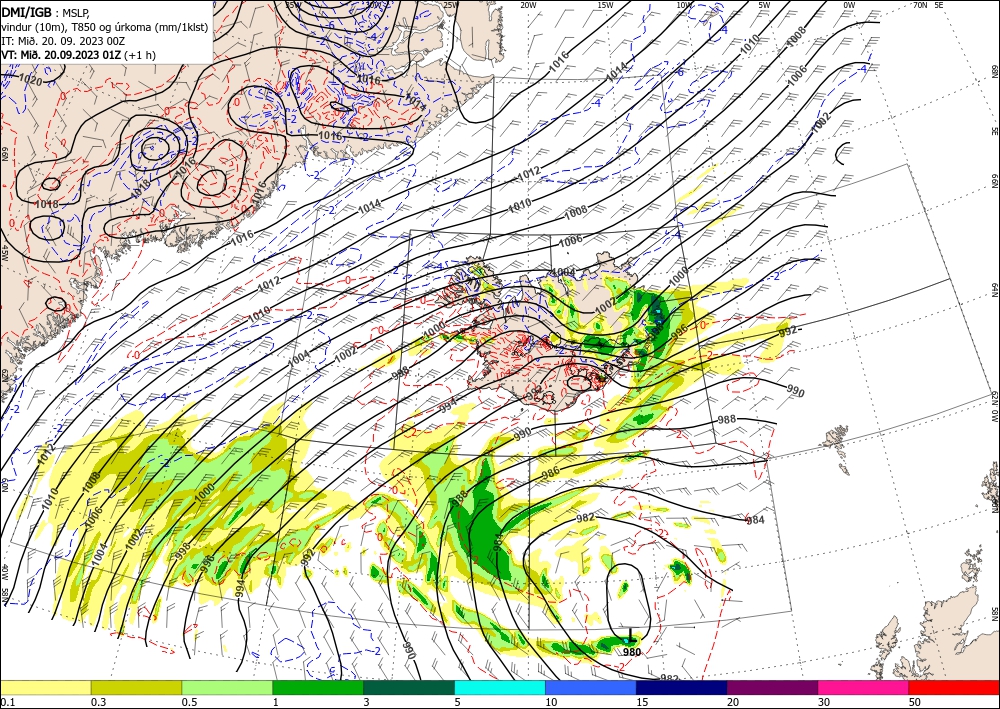1000x709 pixels.
Task: Click the 'vindur (10m), T850 og úrkoma' line
Action: tap(105, 27)
